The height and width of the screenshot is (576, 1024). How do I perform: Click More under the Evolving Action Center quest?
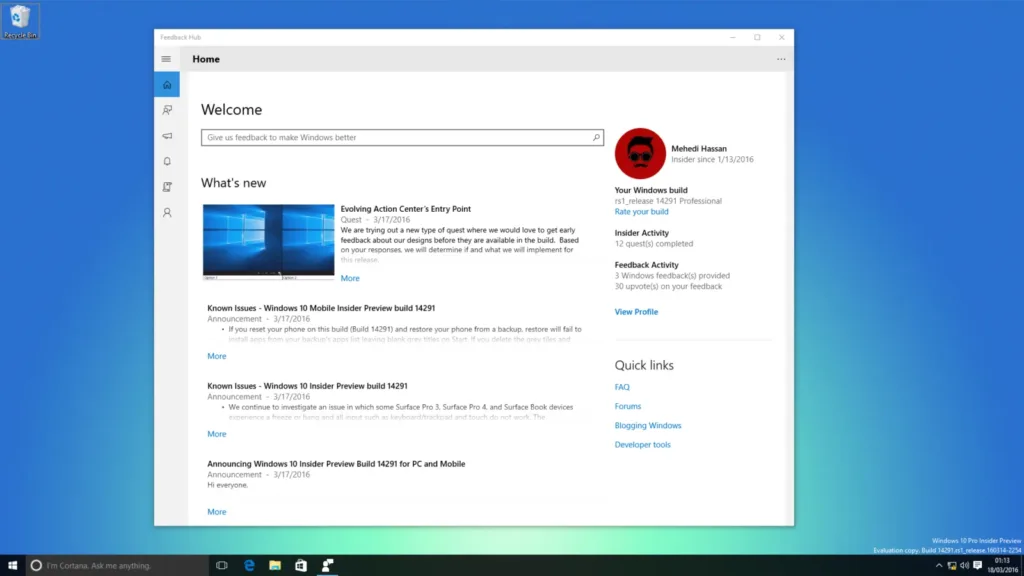pyautogui.click(x=350, y=278)
